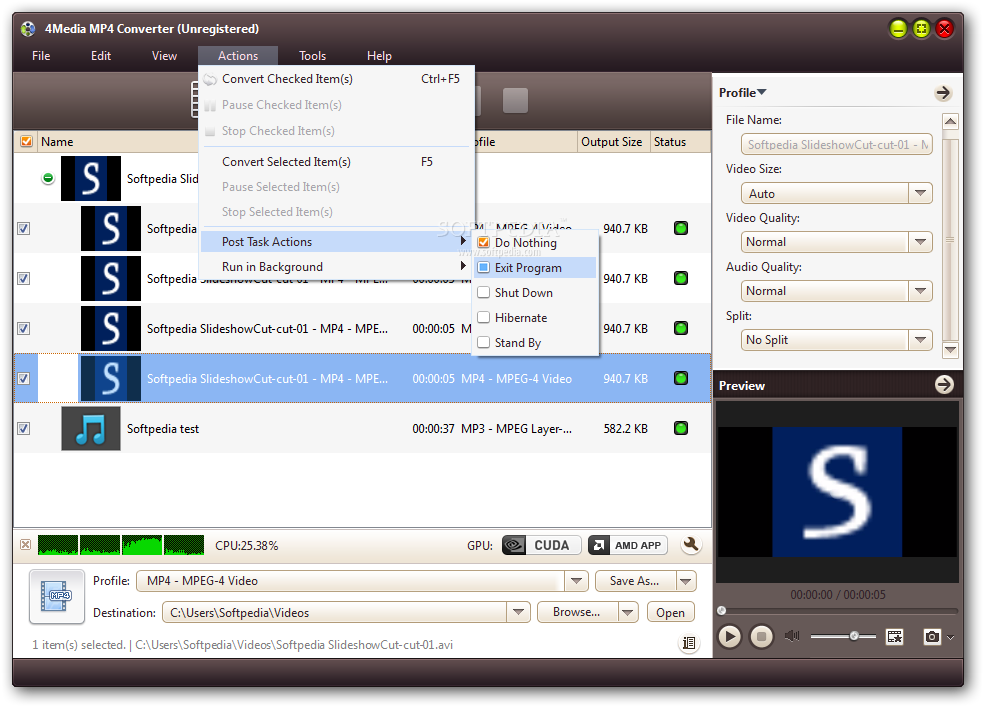Viewport: 984px width, 707px height.
Task: Stop the preview playback
Action: coord(761,637)
